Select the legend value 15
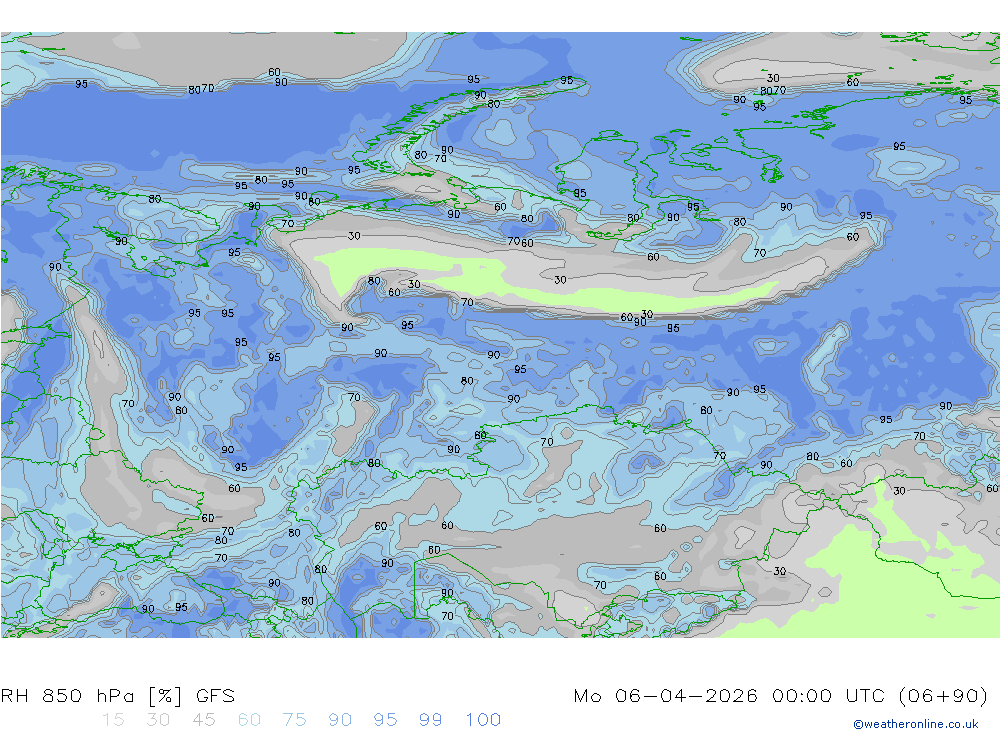 (113, 720)
